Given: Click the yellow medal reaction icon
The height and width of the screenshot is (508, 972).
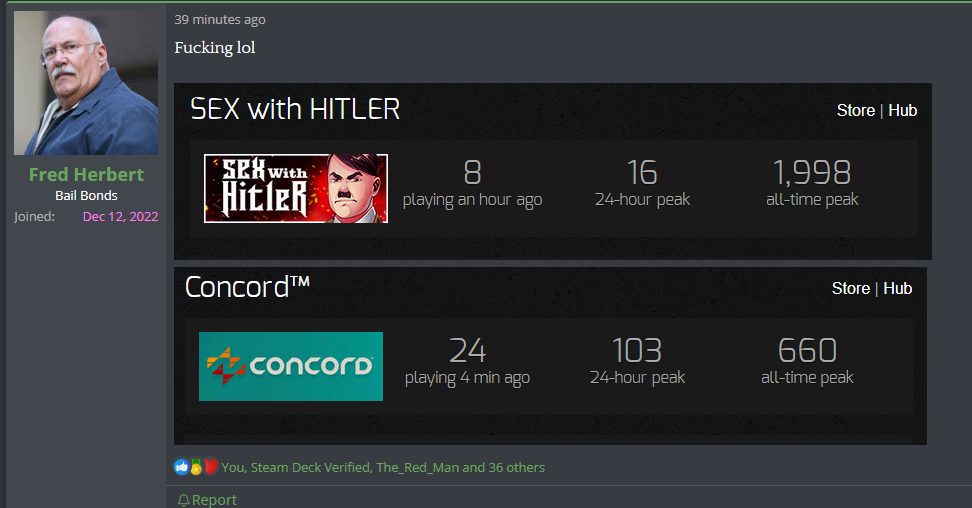Looking at the screenshot, I should coord(196,467).
